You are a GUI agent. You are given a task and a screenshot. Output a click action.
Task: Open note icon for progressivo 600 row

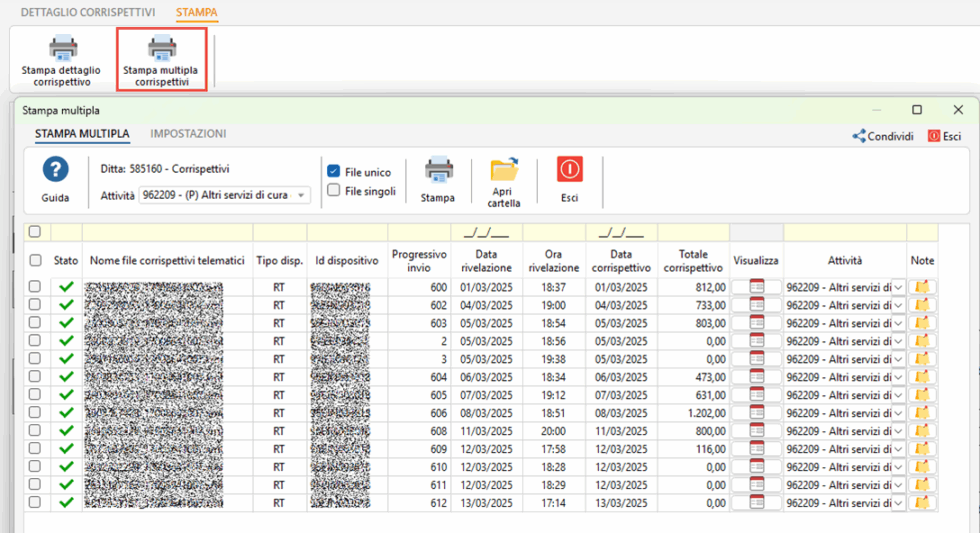pyautogui.click(x=922, y=287)
